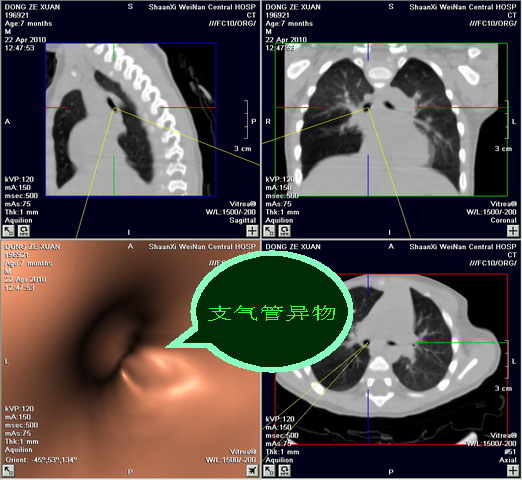Click the Orient angle readout in 3D view
This screenshot has width=522, height=480.
click(x=41, y=460)
